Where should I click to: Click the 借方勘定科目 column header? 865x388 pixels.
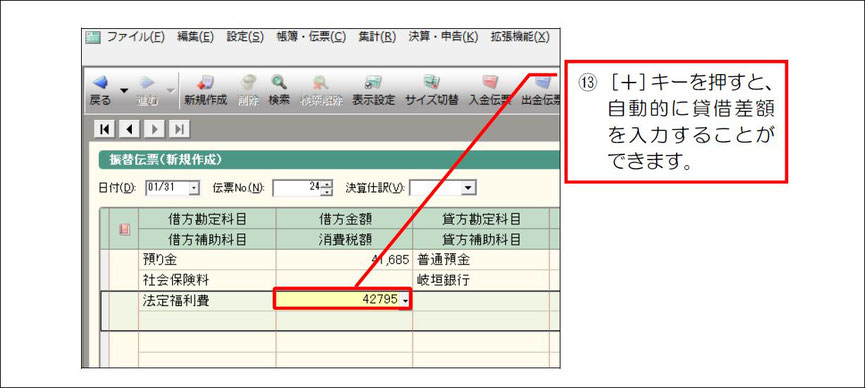tap(207, 219)
